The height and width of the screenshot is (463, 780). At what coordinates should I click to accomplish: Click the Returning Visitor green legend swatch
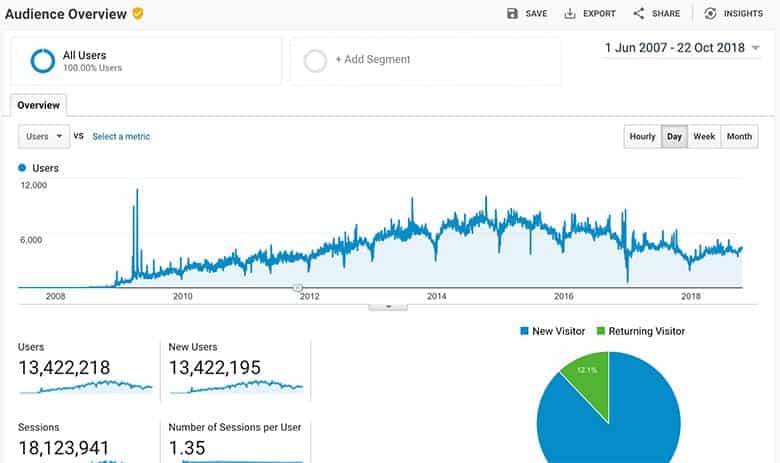(600, 331)
